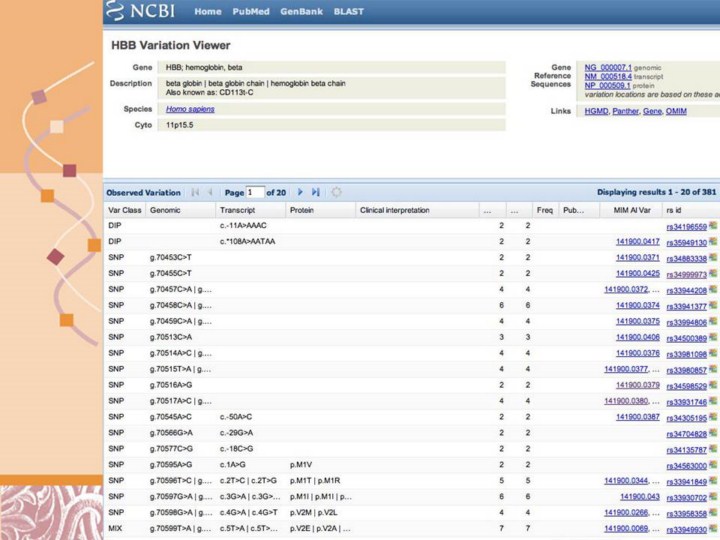Screen dimensions: 720x540
Task: Open MIM variant 141900.0417 link
Action: pyautogui.click(x=638, y=242)
